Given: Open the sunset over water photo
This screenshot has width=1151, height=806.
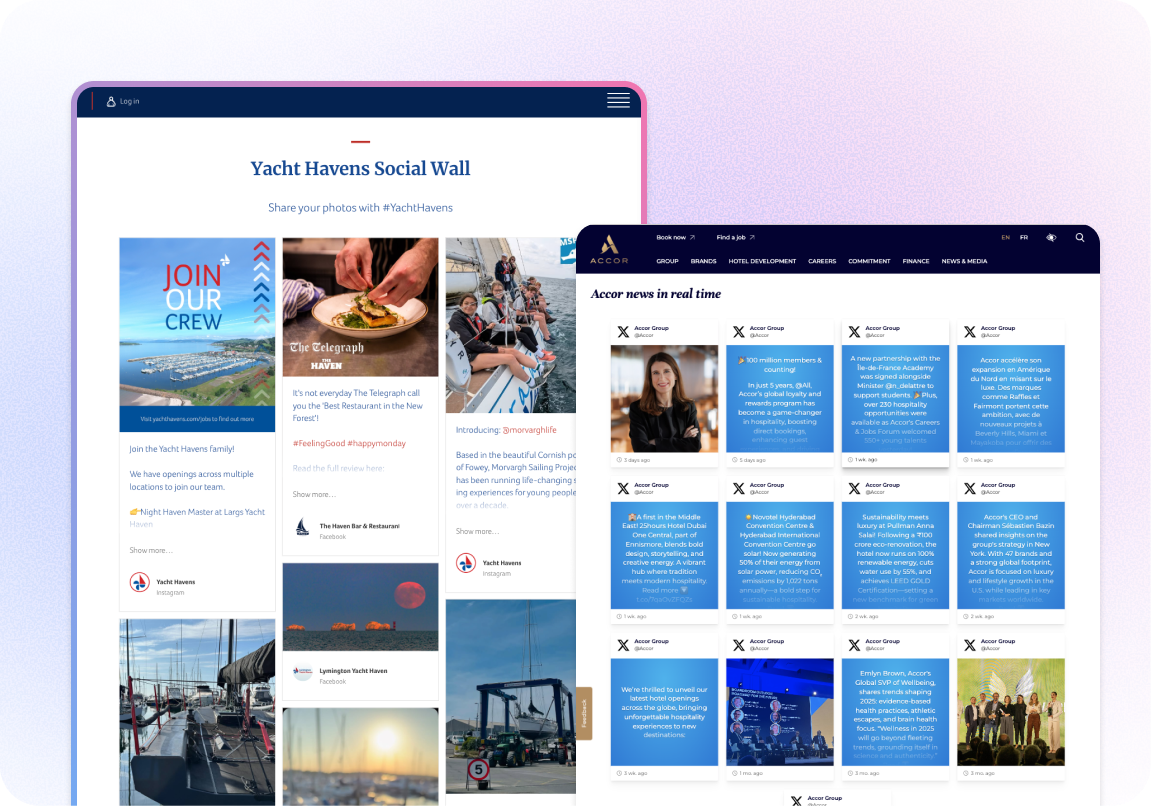Looking at the screenshot, I should [x=360, y=757].
